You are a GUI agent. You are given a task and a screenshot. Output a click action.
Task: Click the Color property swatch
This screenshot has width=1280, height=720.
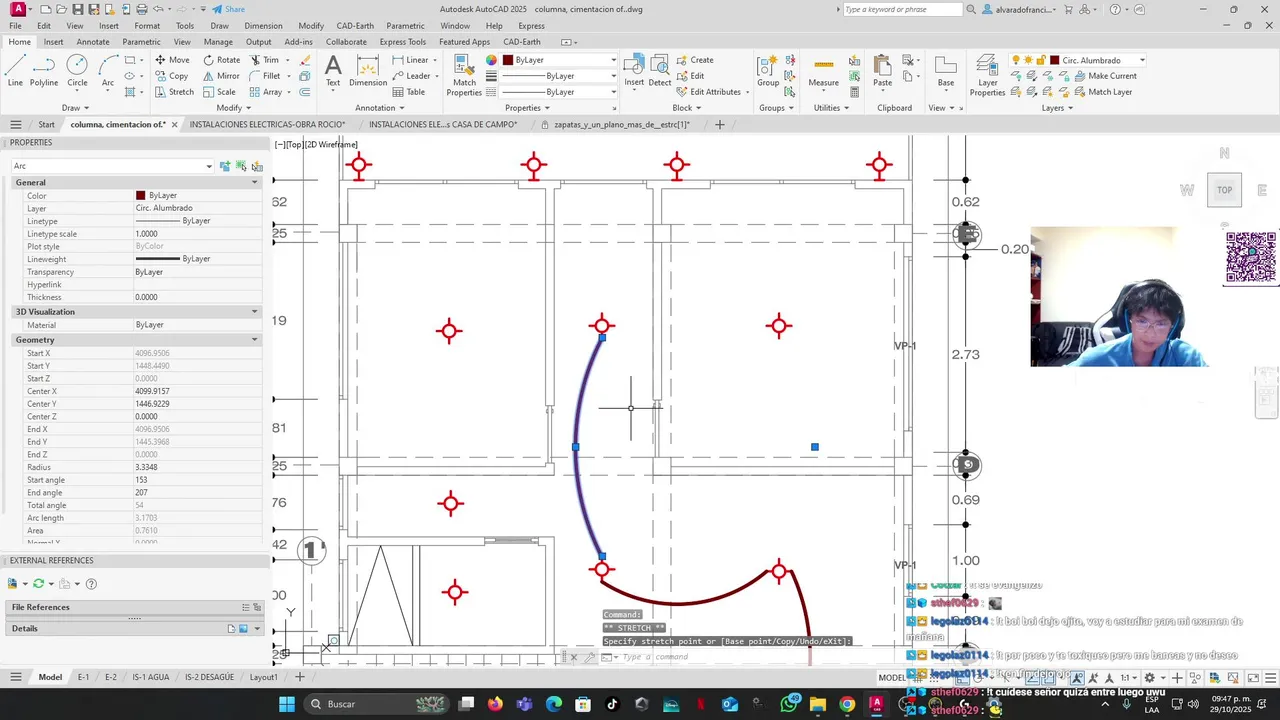(140, 196)
